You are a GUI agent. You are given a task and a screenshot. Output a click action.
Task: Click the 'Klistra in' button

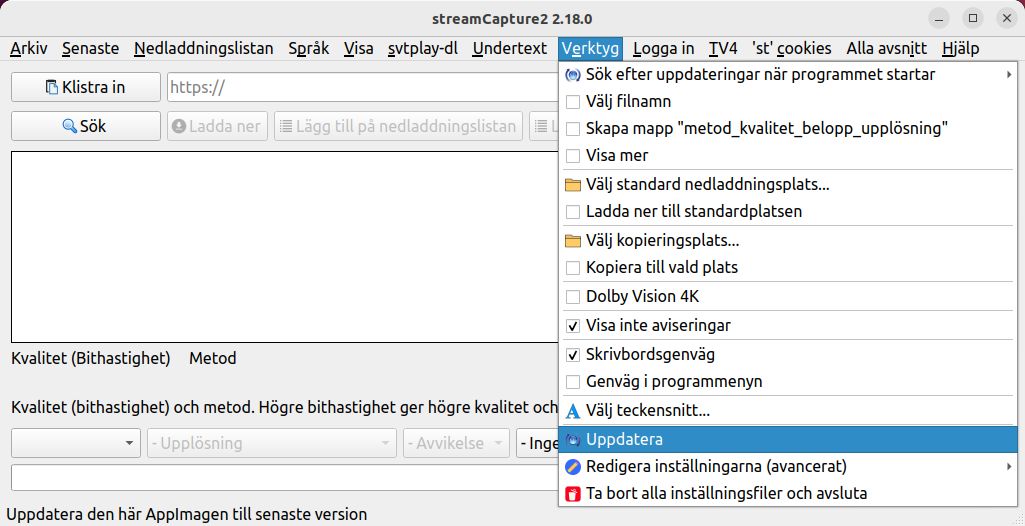(x=86, y=87)
